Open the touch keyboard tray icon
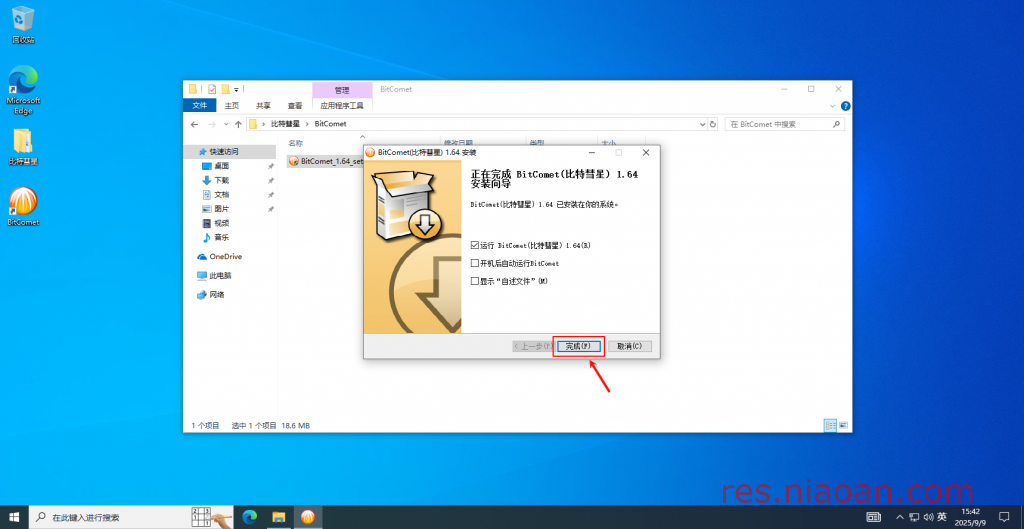 tap(874, 517)
